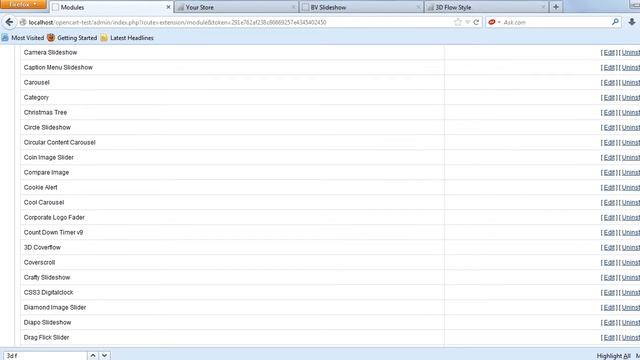Select the '3D Coverflow' module name
This screenshot has width=640, height=360.
click(x=42, y=247)
